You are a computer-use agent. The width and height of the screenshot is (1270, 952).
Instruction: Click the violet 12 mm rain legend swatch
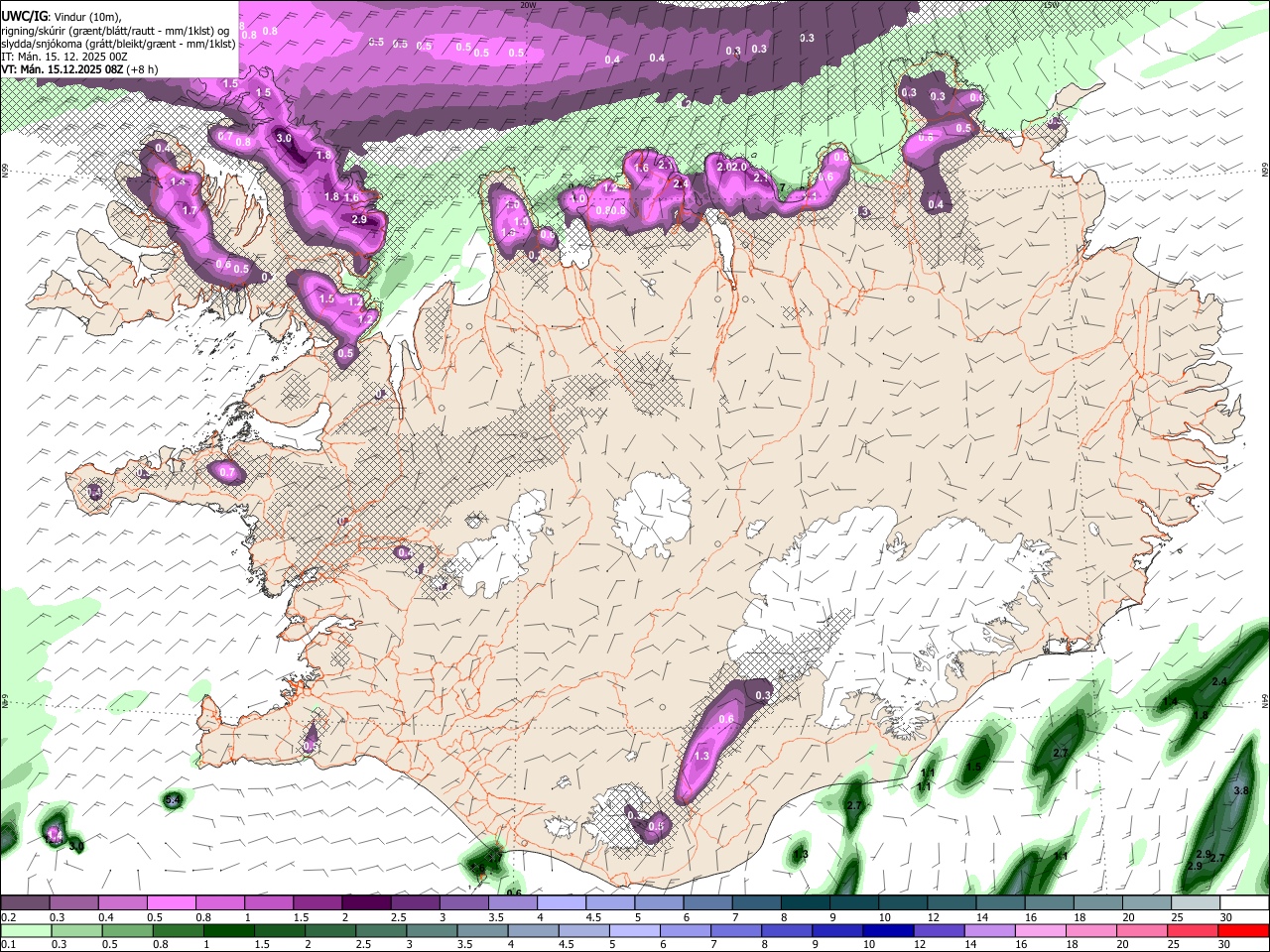(938, 930)
